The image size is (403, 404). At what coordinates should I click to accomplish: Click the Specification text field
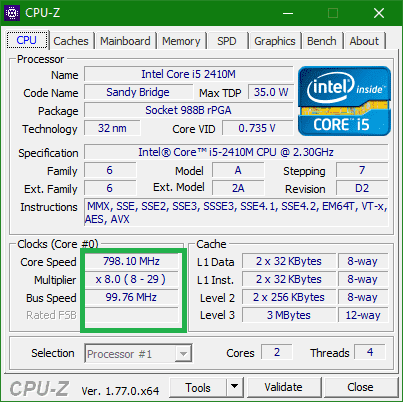pos(236,152)
